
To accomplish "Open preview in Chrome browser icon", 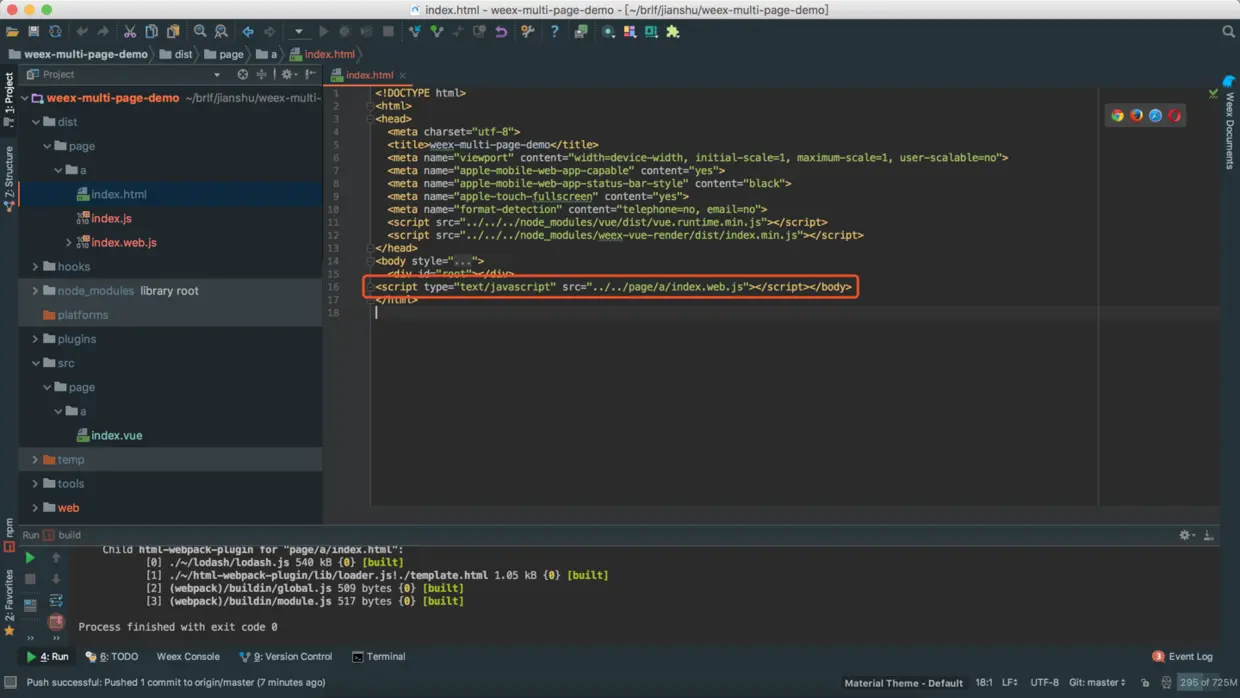I will coord(1117,116).
